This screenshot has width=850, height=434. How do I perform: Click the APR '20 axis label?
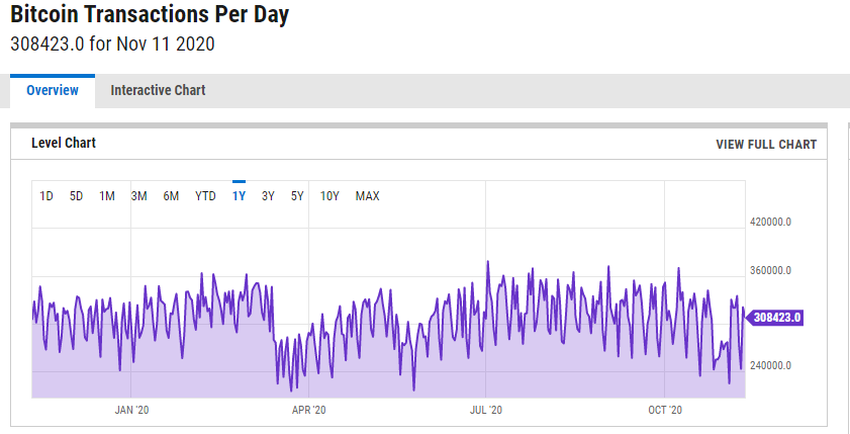(309, 410)
